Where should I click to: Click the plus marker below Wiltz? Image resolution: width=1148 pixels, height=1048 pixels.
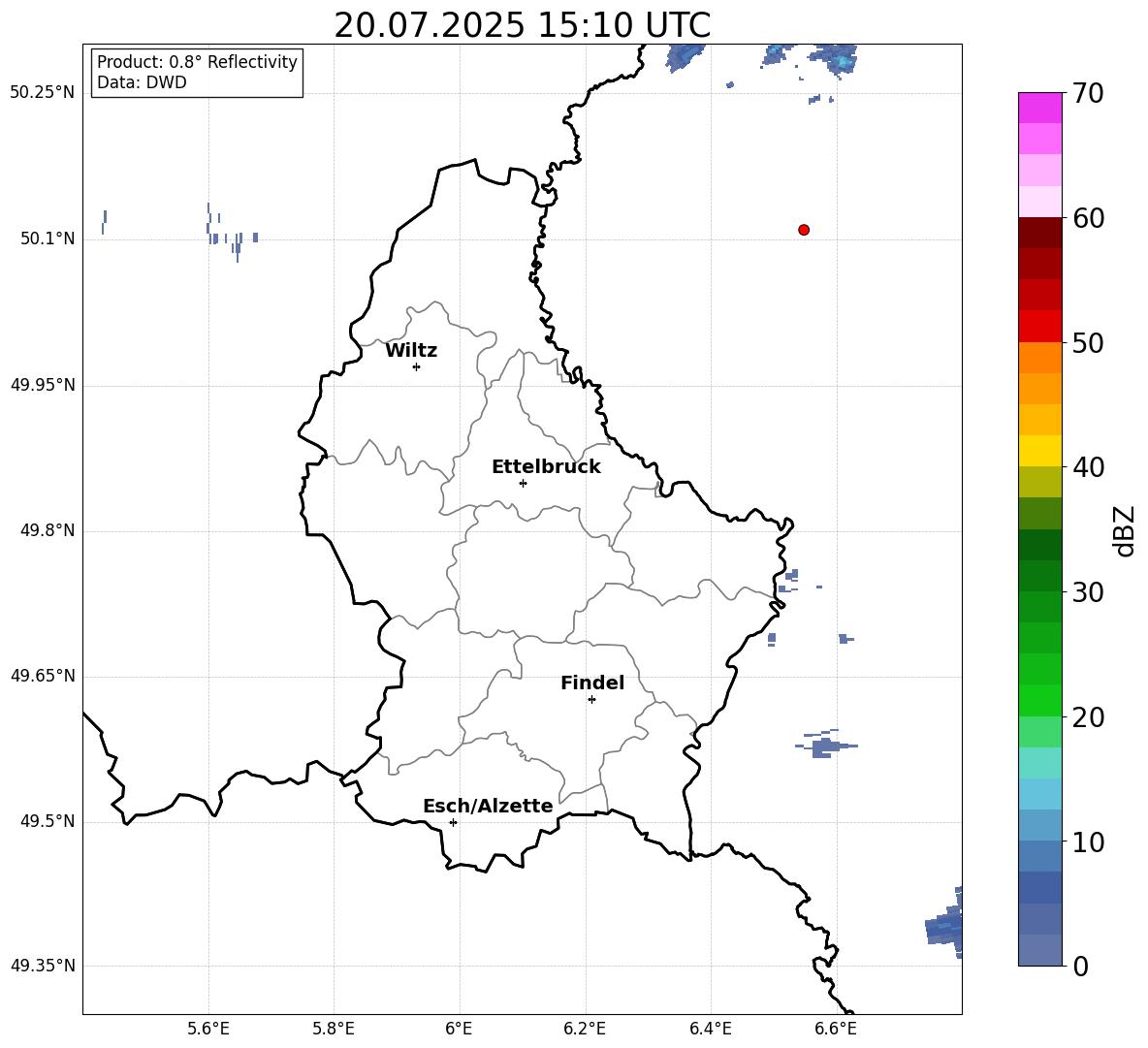click(x=417, y=366)
